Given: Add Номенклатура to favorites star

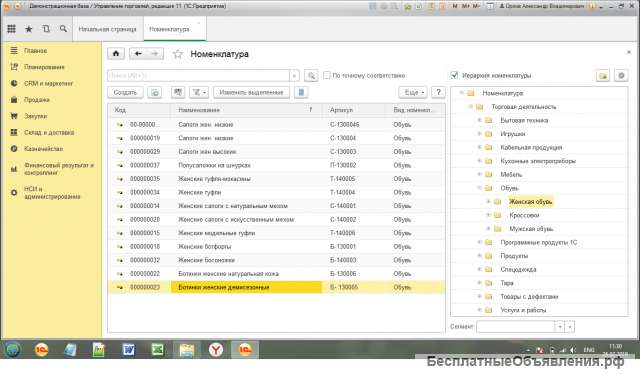Looking at the screenshot, I should pyautogui.click(x=178, y=54).
